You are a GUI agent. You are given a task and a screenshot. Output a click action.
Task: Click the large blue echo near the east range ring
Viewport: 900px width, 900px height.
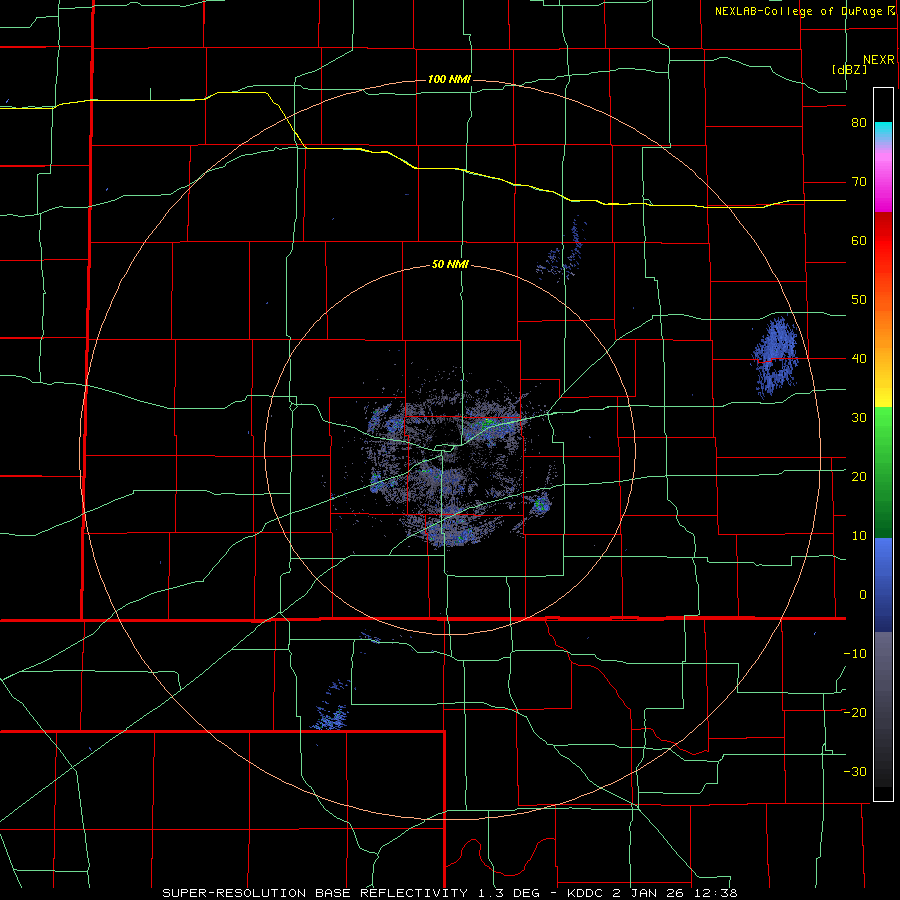pos(775,357)
